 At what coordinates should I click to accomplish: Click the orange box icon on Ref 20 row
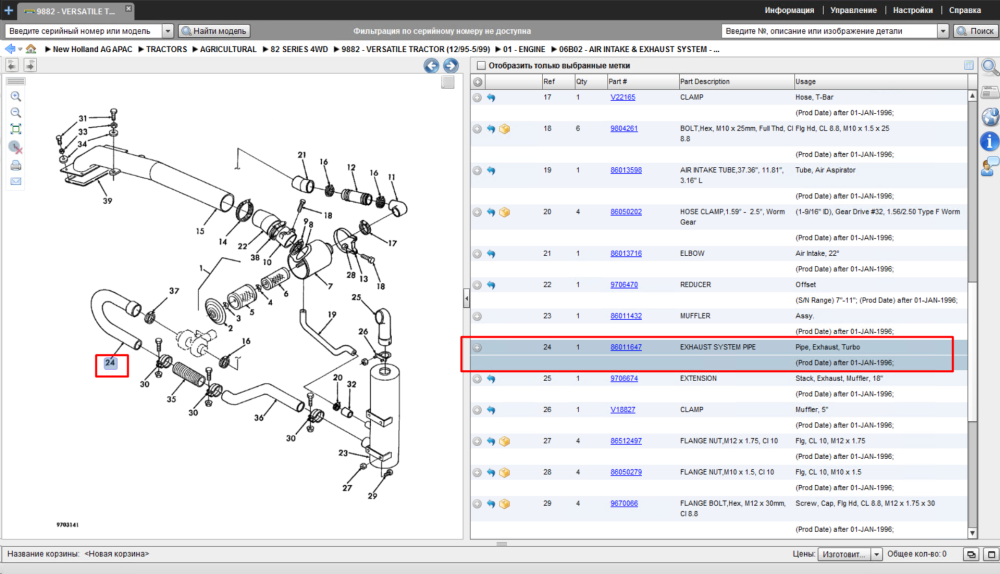click(504, 212)
